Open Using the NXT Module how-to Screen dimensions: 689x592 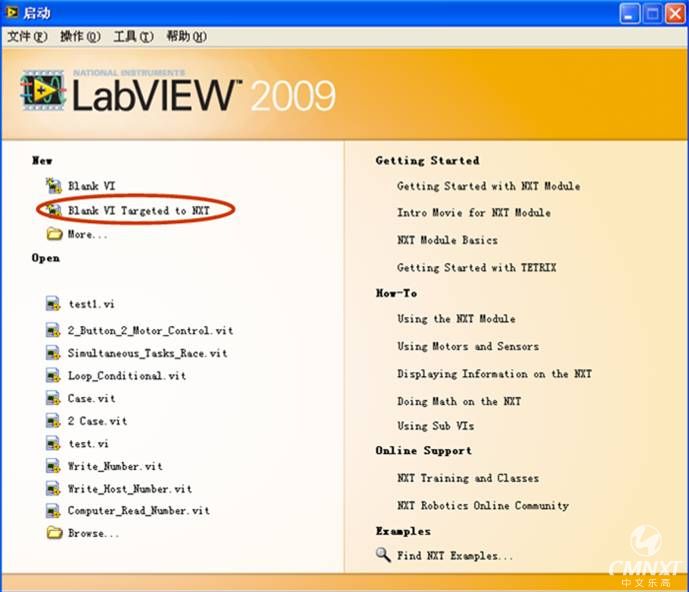point(456,319)
